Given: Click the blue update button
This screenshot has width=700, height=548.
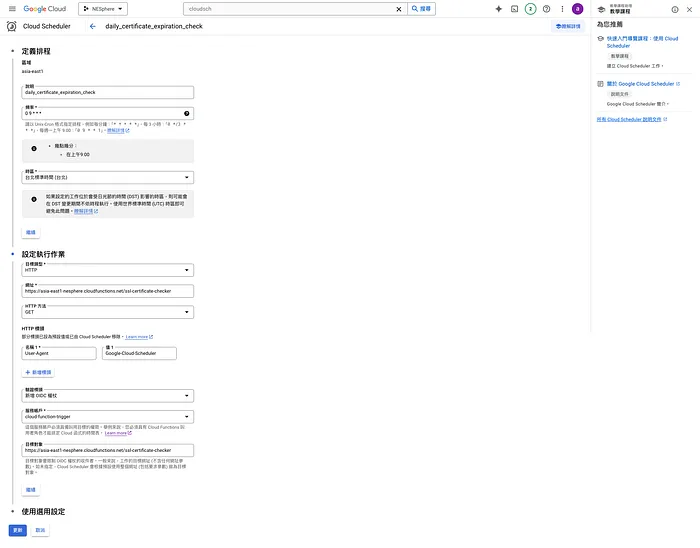Looking at the screenshot, I should [x=18, y=530].
